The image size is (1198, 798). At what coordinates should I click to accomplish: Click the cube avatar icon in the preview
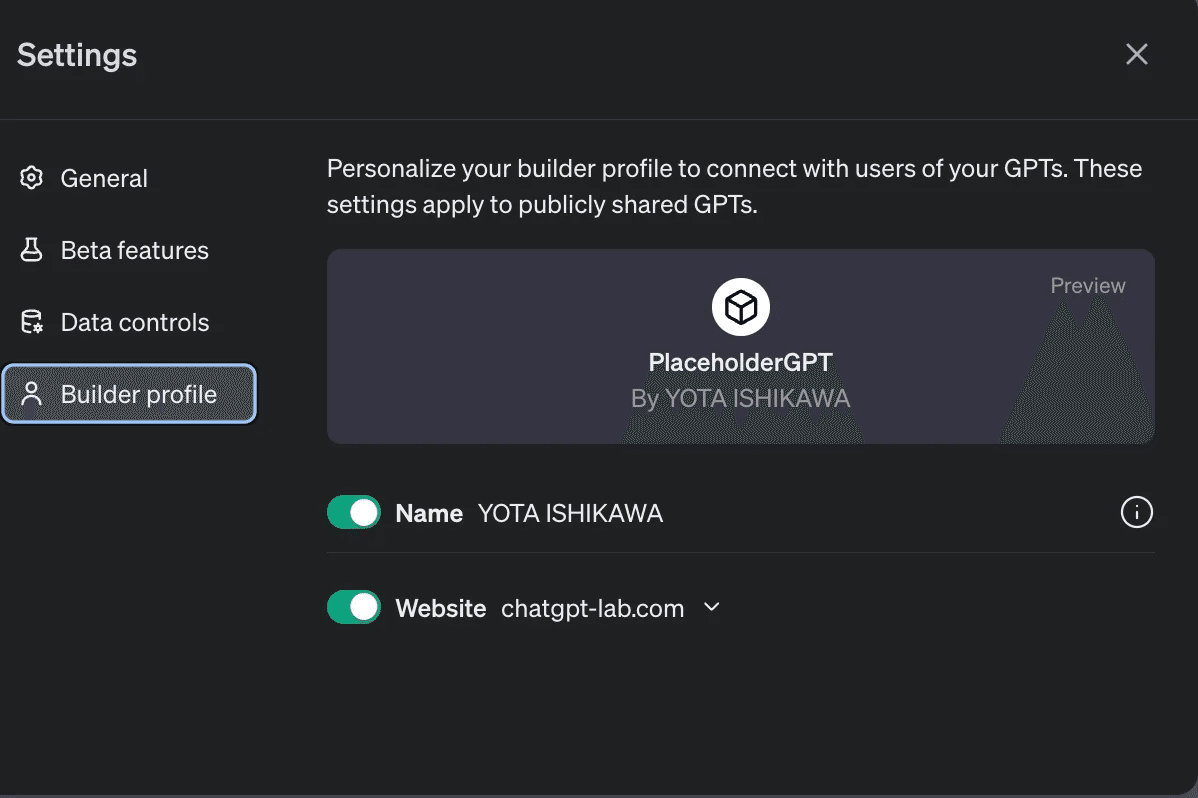(740, 307)
